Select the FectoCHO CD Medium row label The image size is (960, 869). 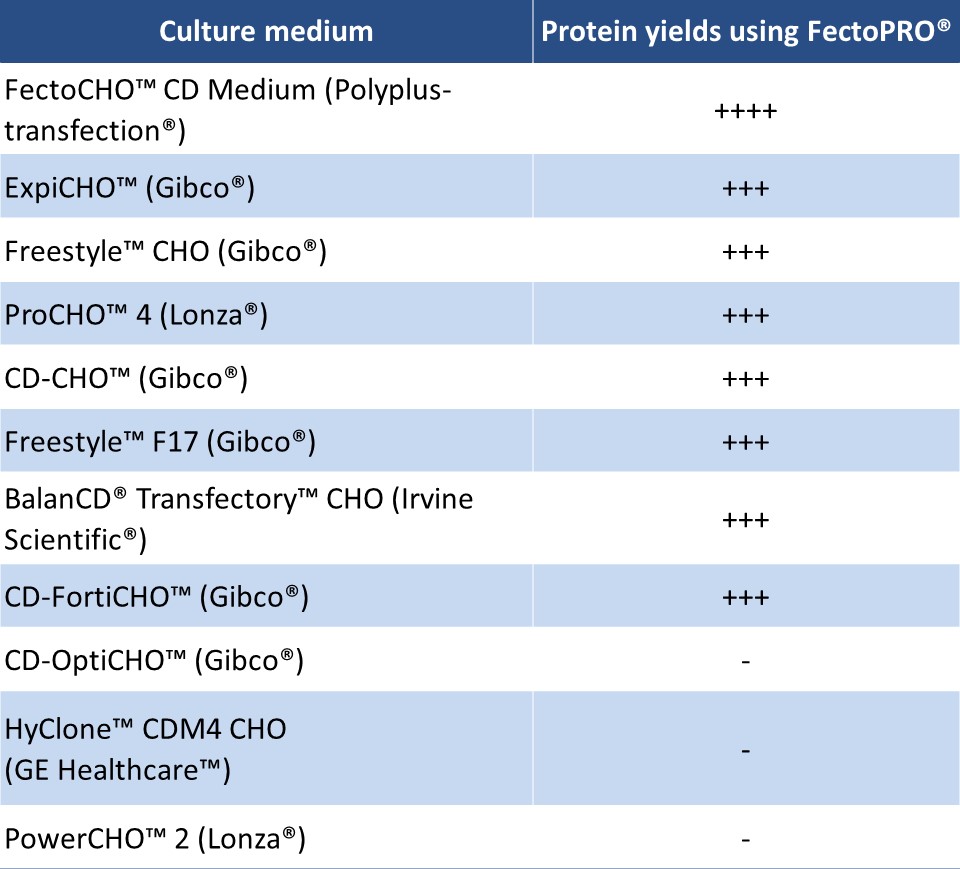(228, 110)
